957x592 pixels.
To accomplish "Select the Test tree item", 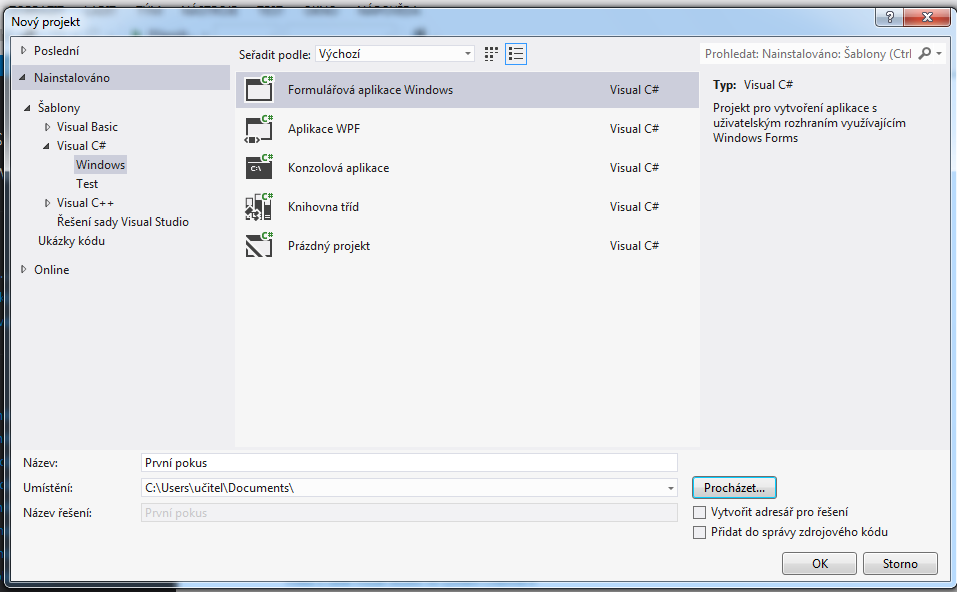I will [x=87, y=184].
